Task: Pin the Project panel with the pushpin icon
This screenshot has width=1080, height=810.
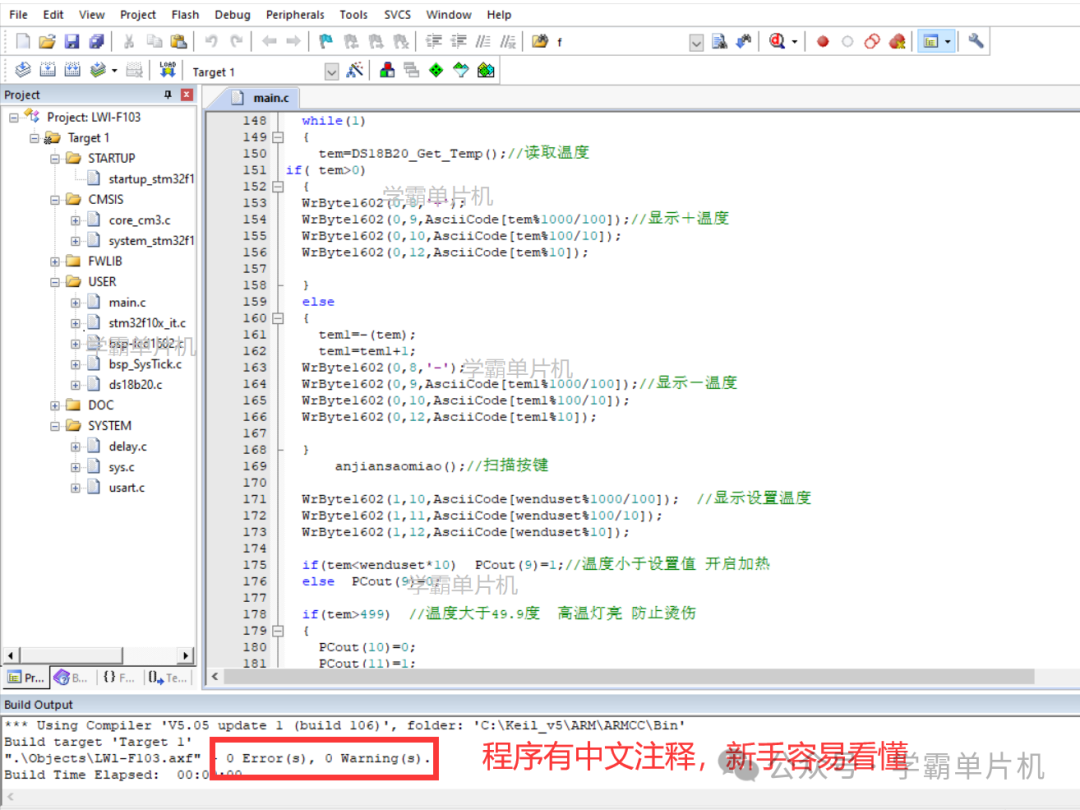Action: [x=167, y=94]
